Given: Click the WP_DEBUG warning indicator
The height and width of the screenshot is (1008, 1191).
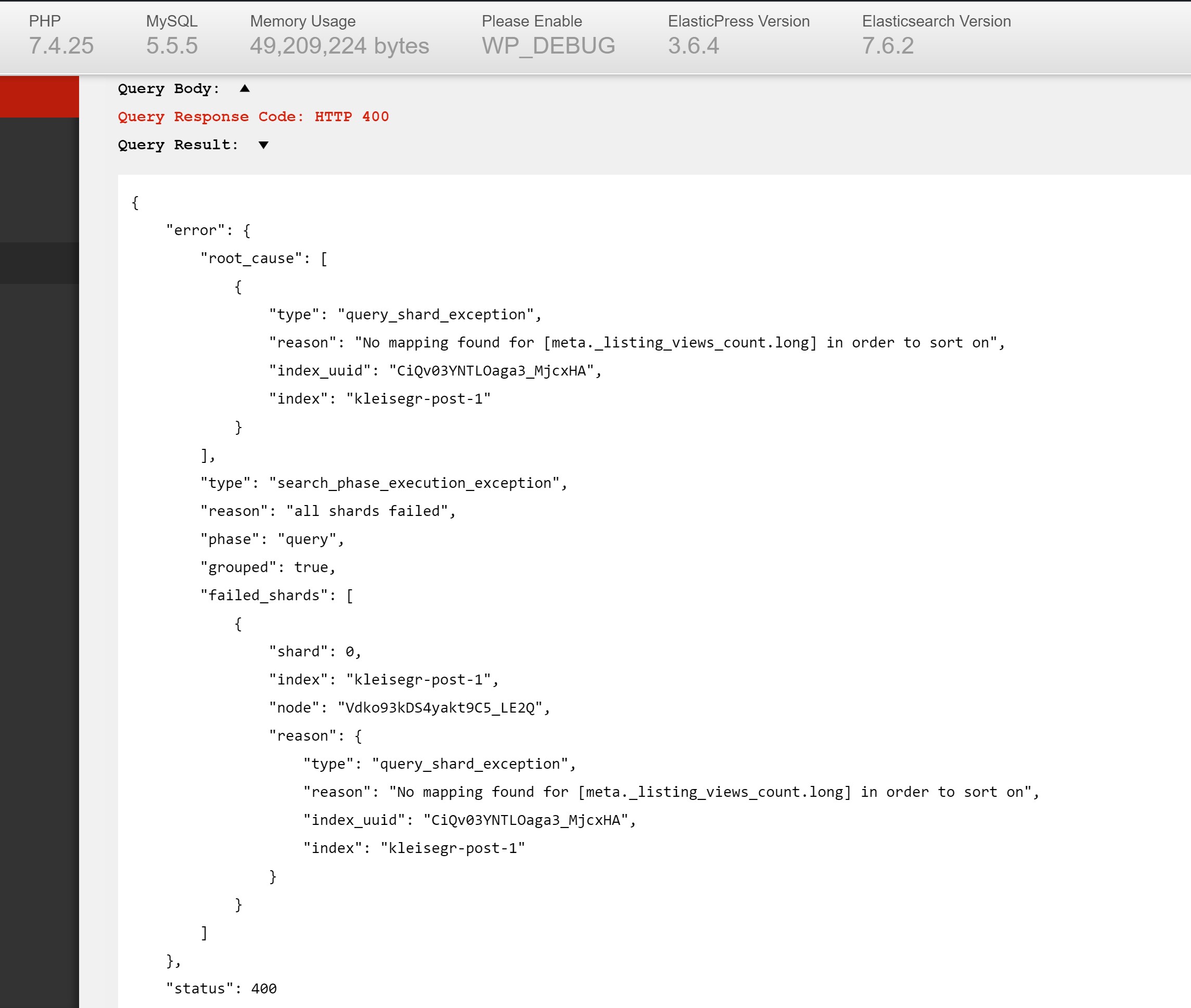Looking at the screenshot, I should 548,34.
